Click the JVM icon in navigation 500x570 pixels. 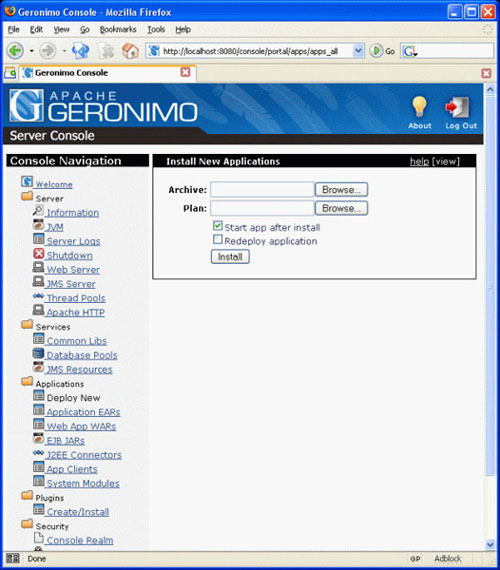(38, 225)
